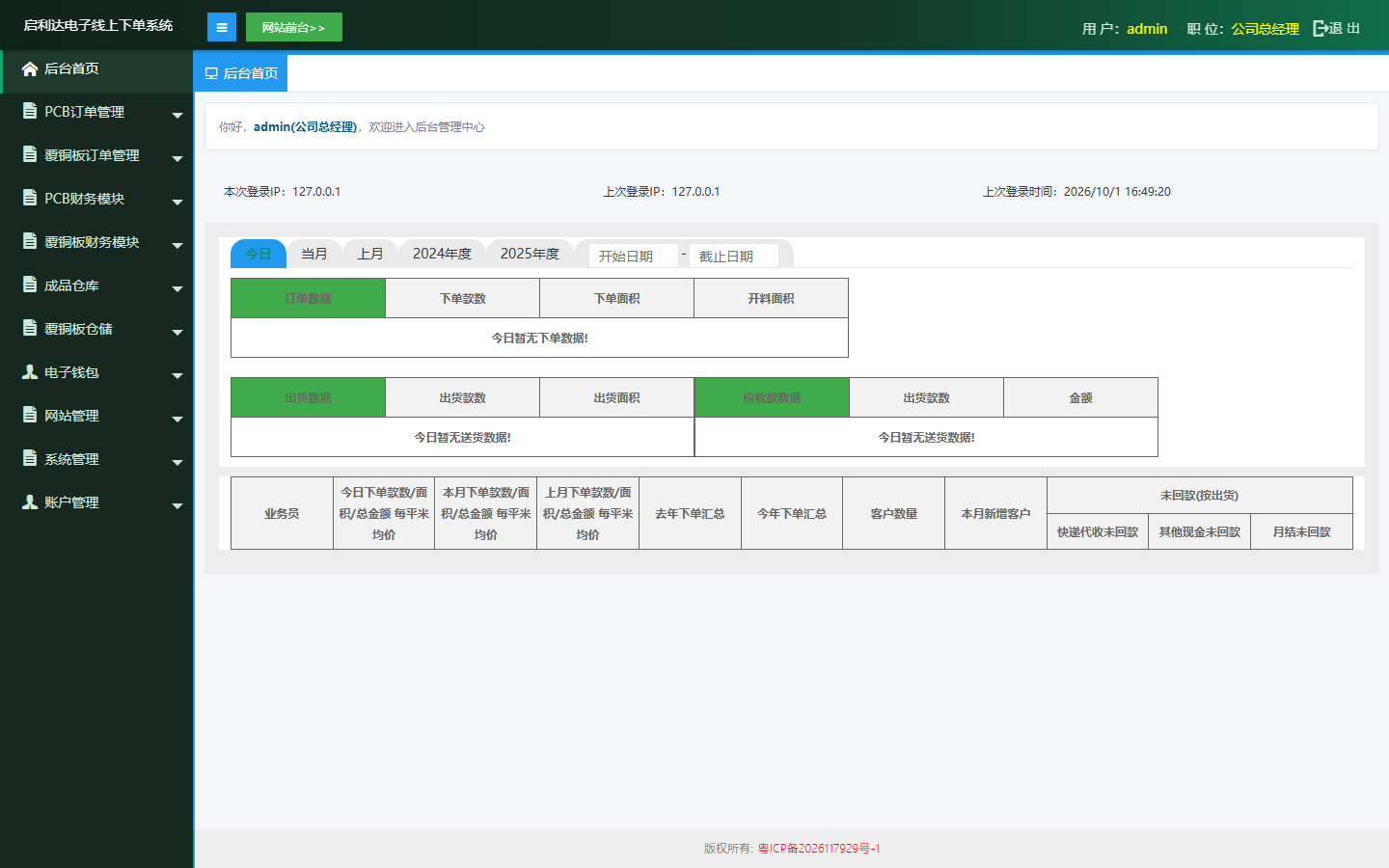The width and height of the screenshot is (1389, 868).
Task: Open the 网站前台>> button
Action: point(294,27)
